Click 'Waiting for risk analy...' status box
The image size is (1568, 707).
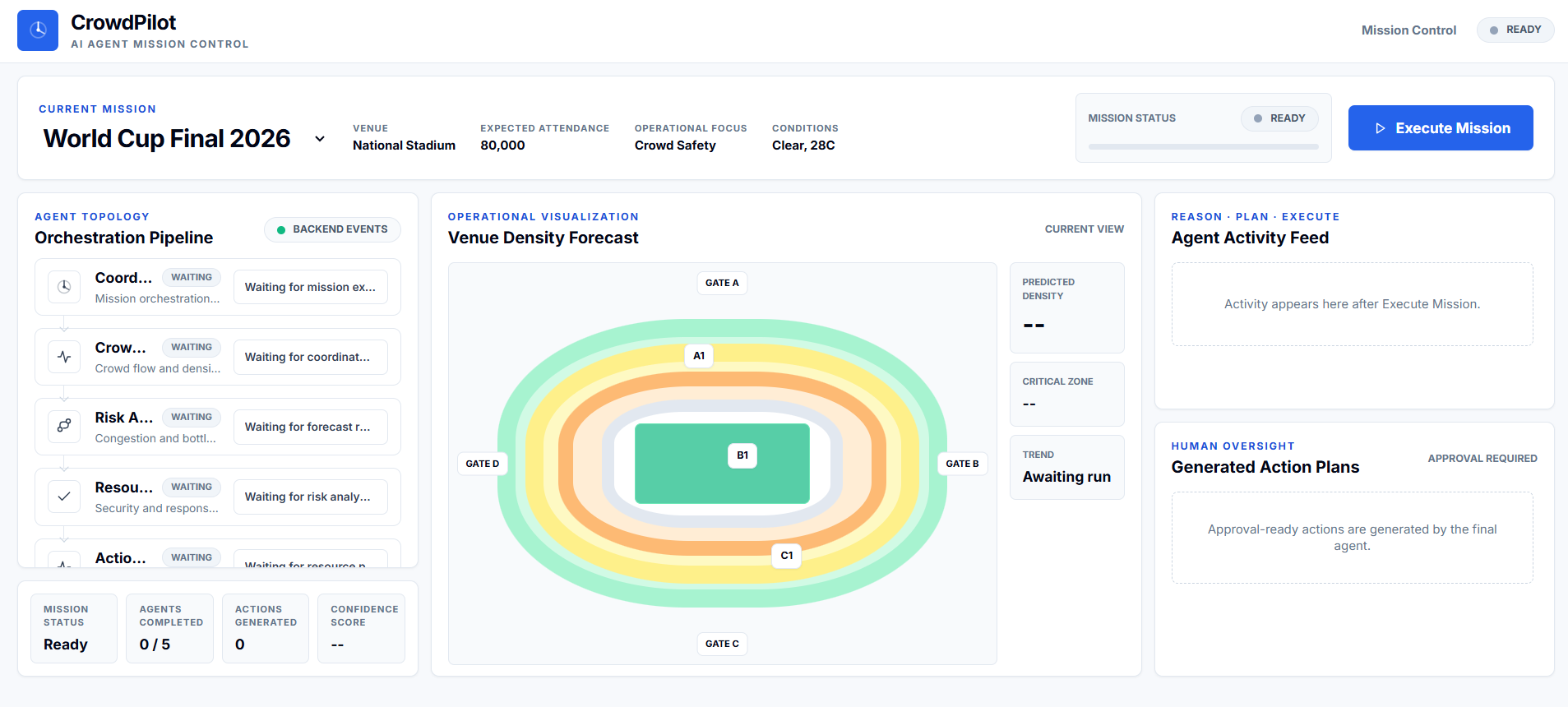pyautogui.click(x=311, y=497)
